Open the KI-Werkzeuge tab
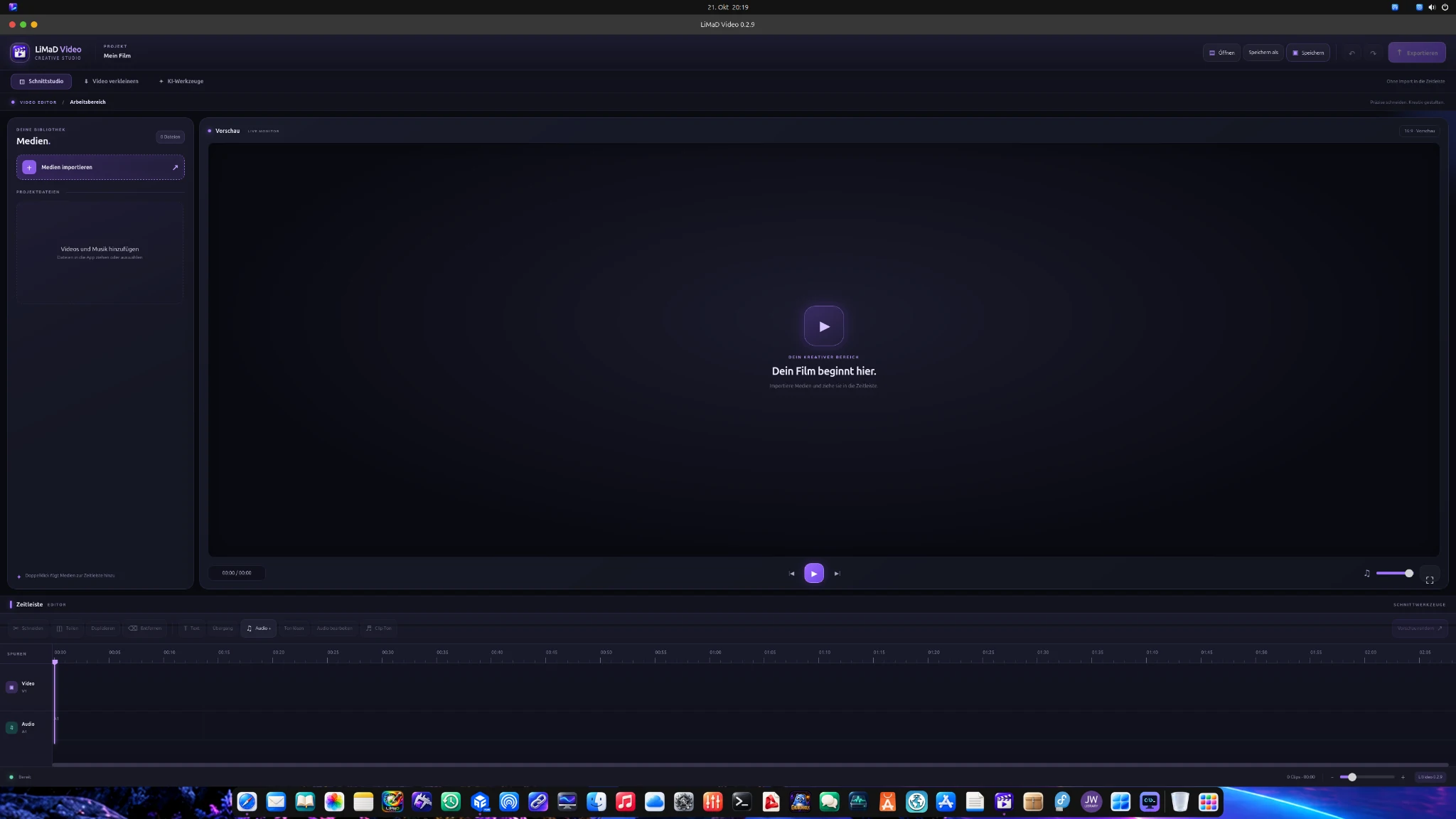 pyautogui.click(x=181, y=81)
